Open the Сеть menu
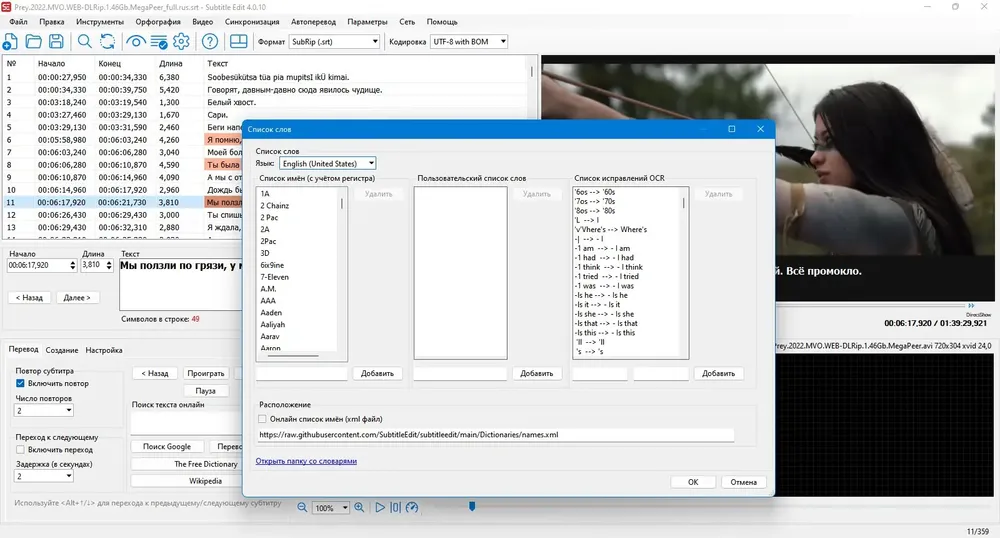1000x538 pixels. pos(407,22)
